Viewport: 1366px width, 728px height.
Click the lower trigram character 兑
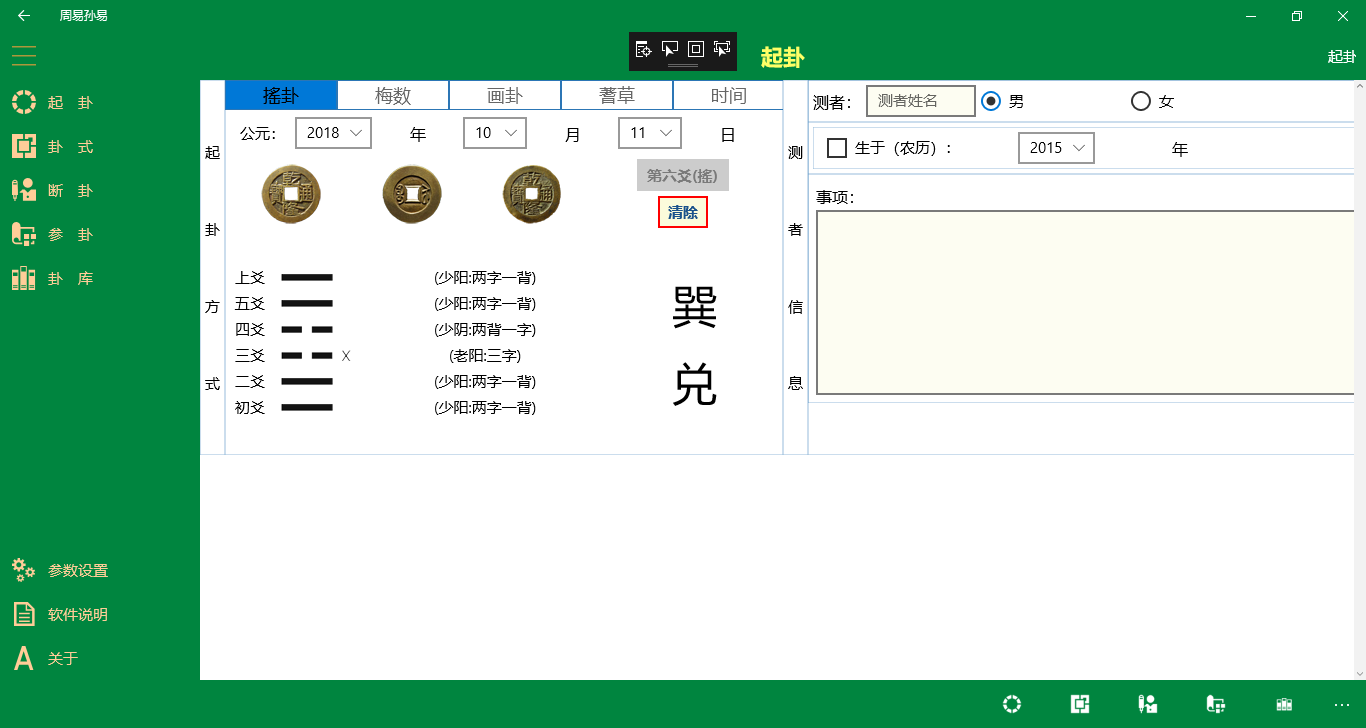tap(695, 385)
